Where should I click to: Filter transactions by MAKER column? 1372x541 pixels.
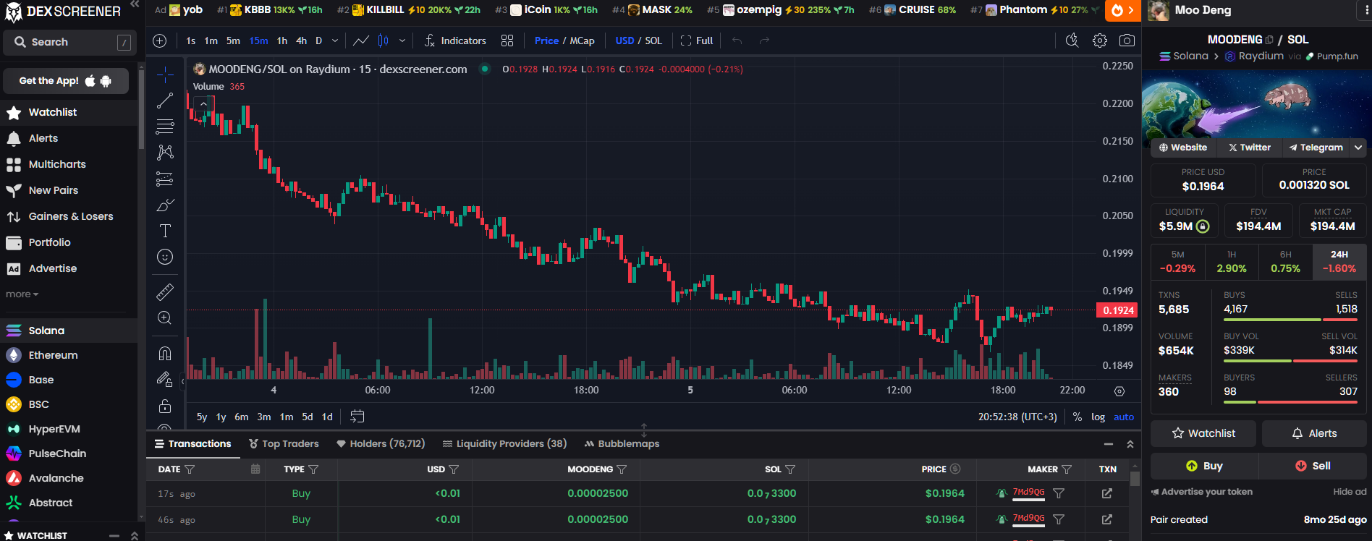pyautogui.click(x=1066, y=469)
